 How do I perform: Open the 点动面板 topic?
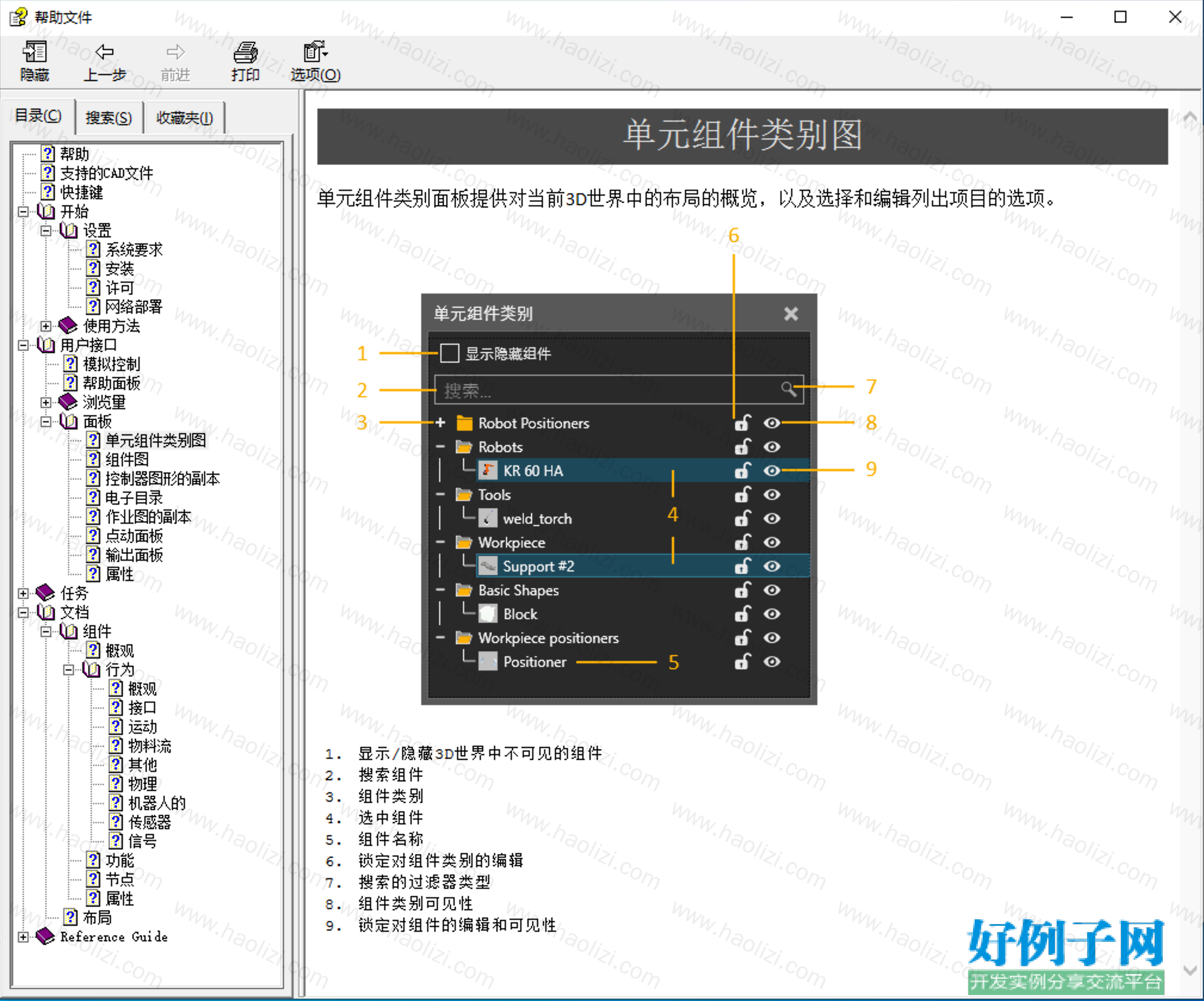134,536
